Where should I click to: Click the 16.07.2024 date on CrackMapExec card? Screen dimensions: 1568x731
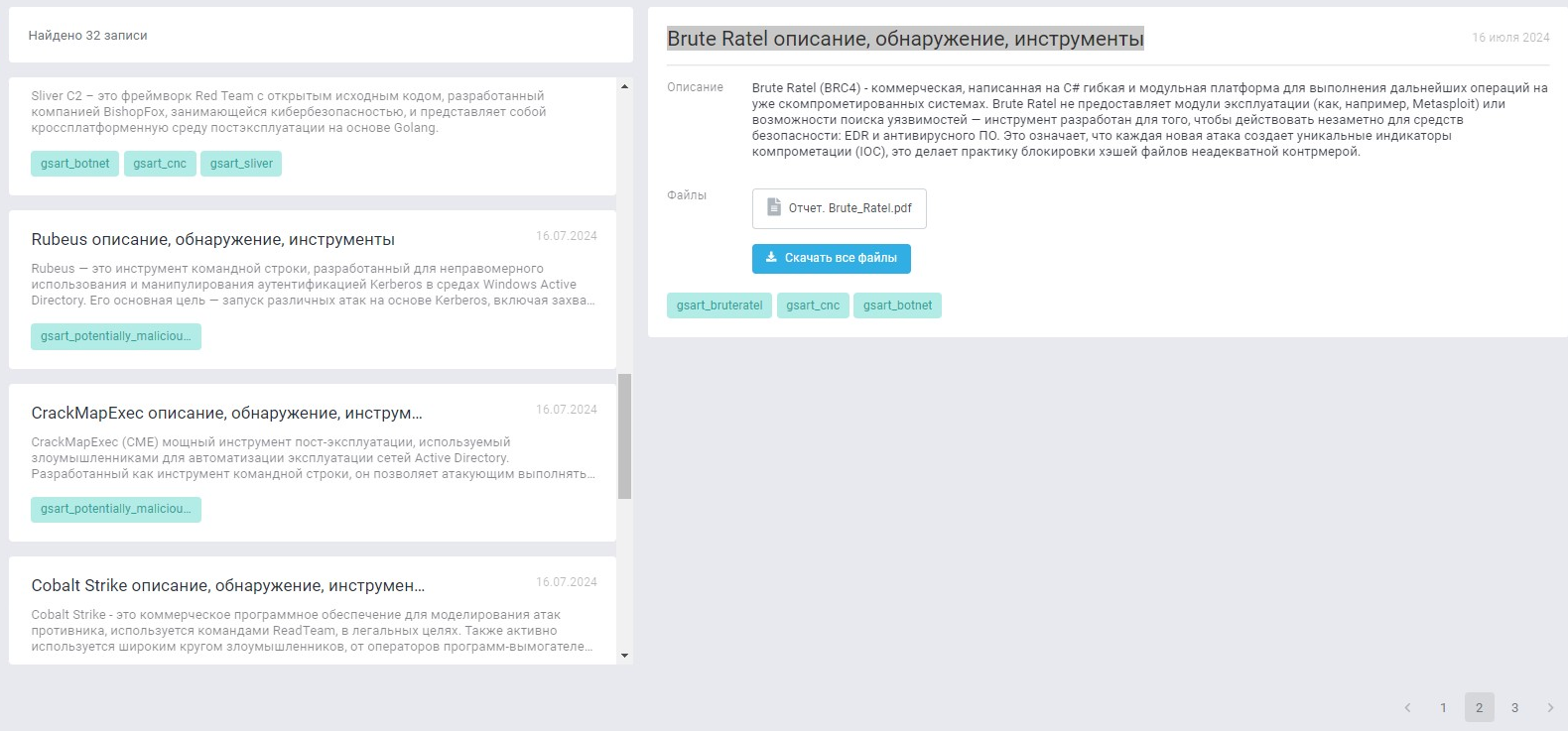click(x=567, y=410)
